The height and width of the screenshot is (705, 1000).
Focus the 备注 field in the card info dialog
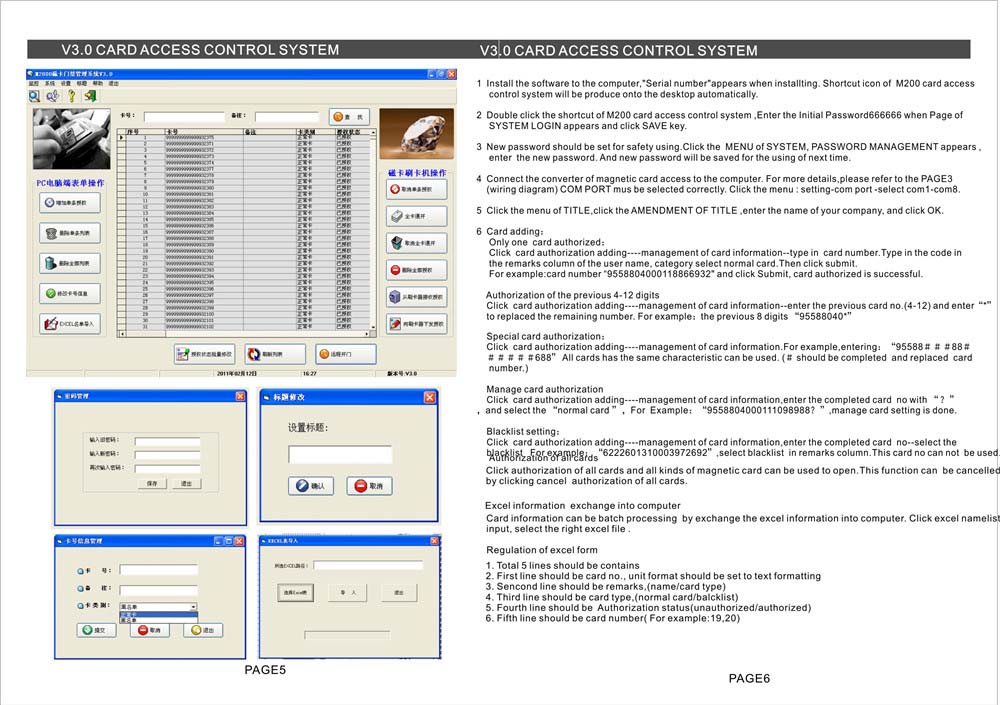159,590
